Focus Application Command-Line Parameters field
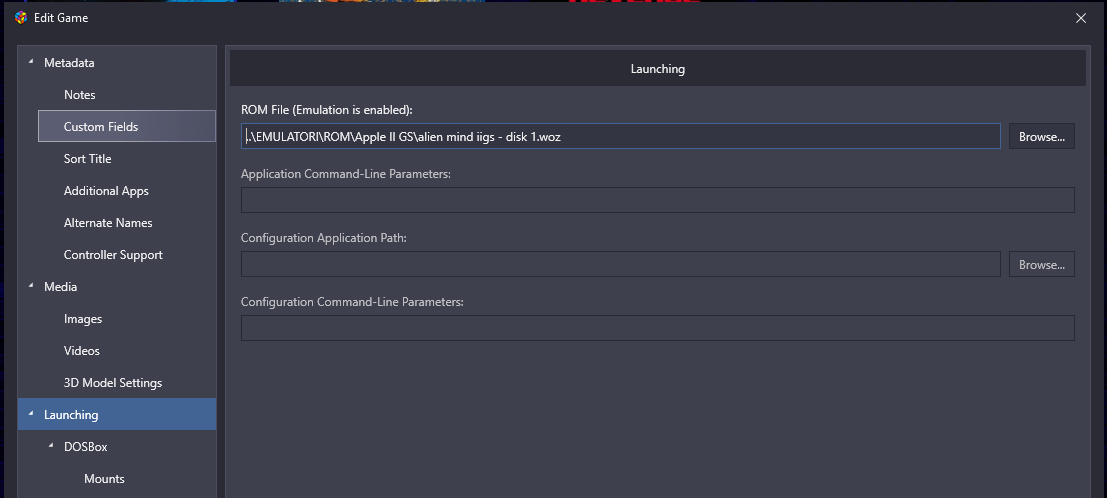Screen dimensions: 1107x498 658,200
